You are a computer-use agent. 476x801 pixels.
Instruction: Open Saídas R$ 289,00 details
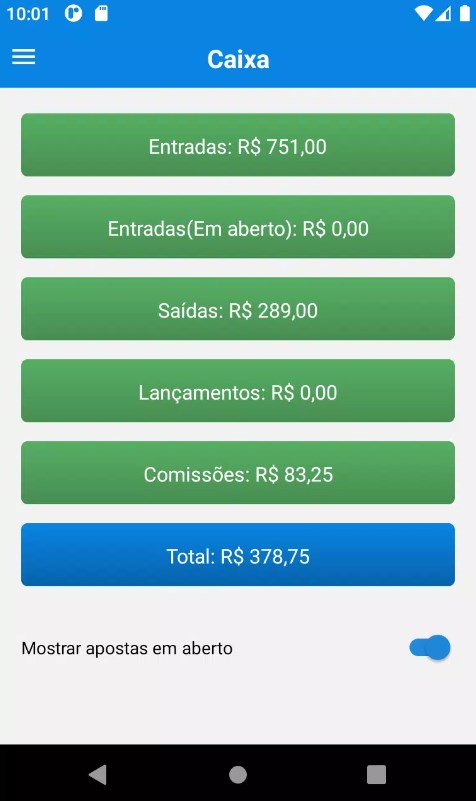coord(238,309)
